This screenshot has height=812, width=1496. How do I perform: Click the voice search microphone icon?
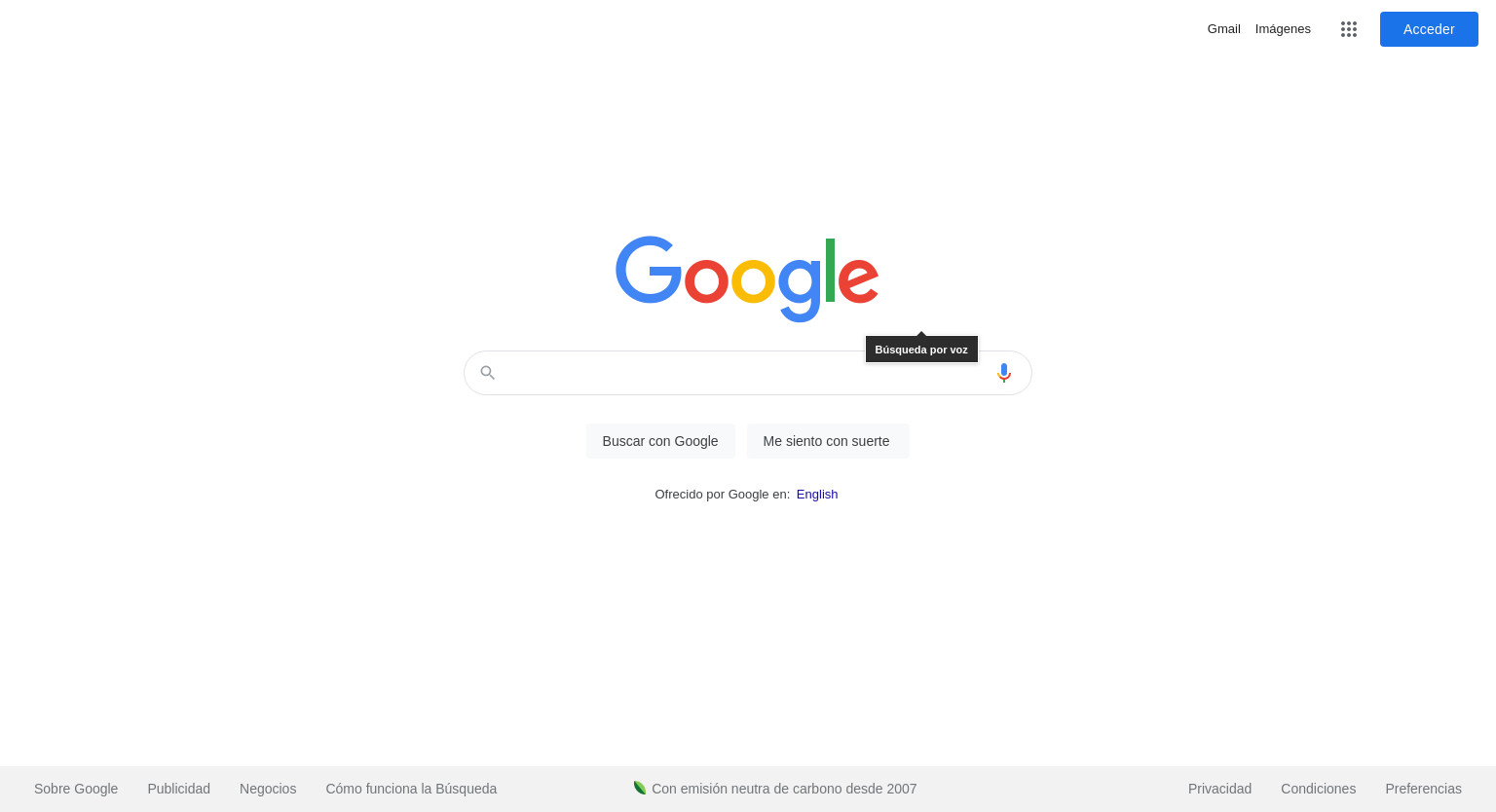click(1004, 373)
